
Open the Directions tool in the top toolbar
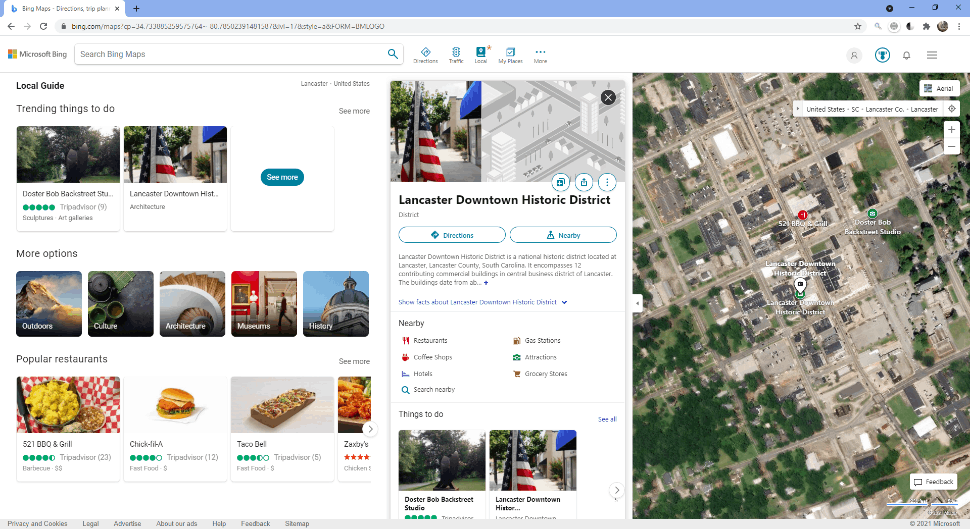425,55
